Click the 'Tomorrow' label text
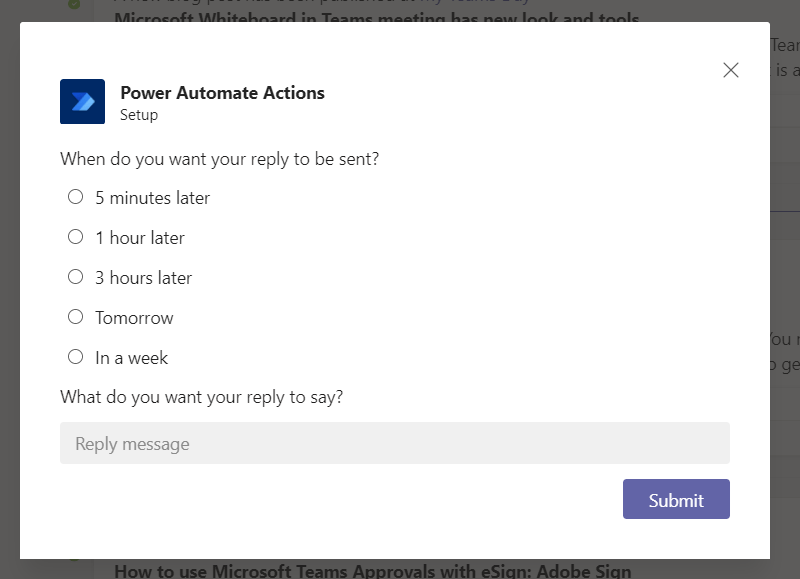Image resolution: width=800 pixels, height=579 pixels. coord(134,318)
